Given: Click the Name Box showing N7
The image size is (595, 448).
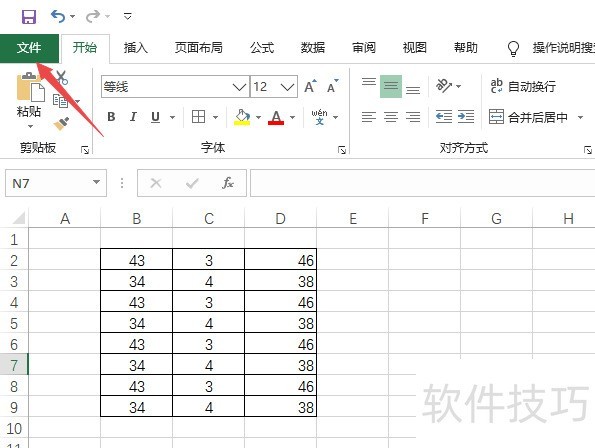Looking at the screenshot, I should pyautogui.click(x=56, y=183).
